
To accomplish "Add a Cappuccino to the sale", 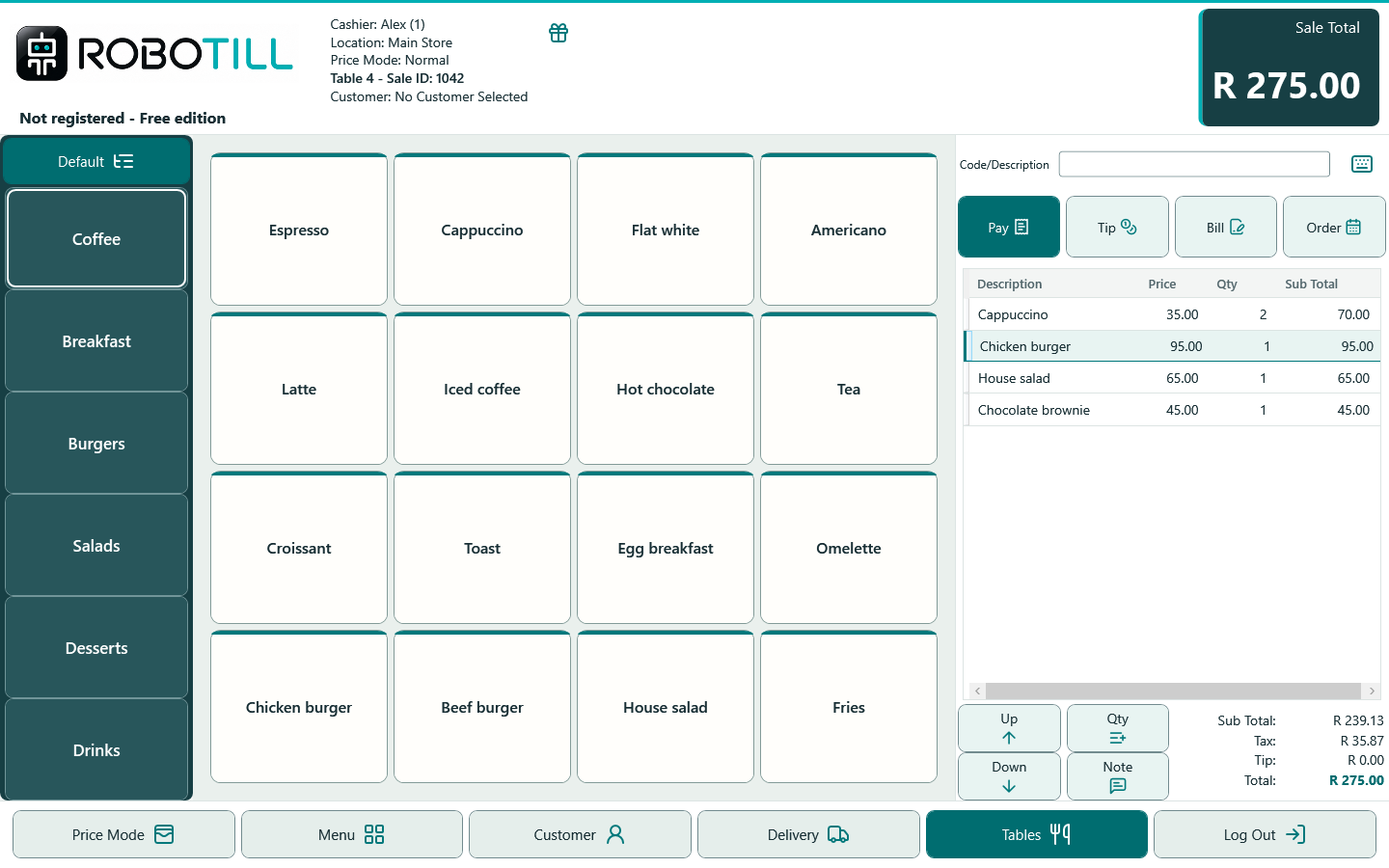I will tap(482, 230).
